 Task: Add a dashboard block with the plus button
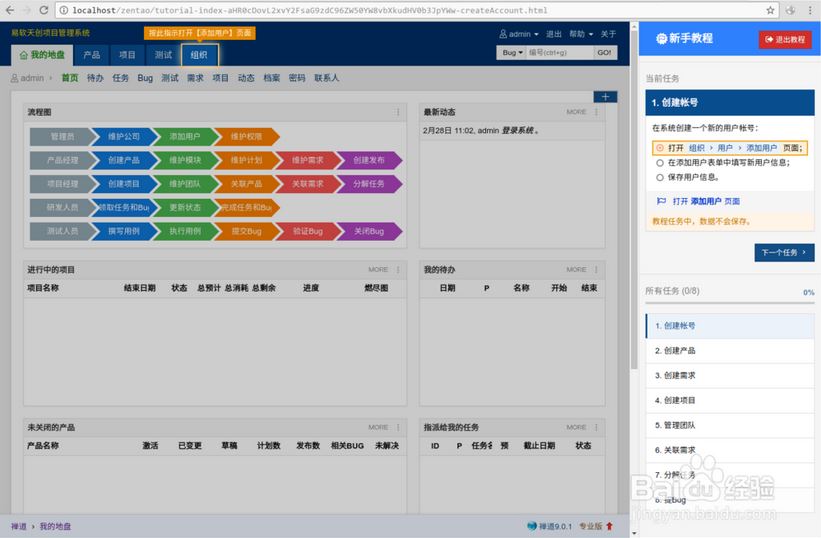[605, 97]
